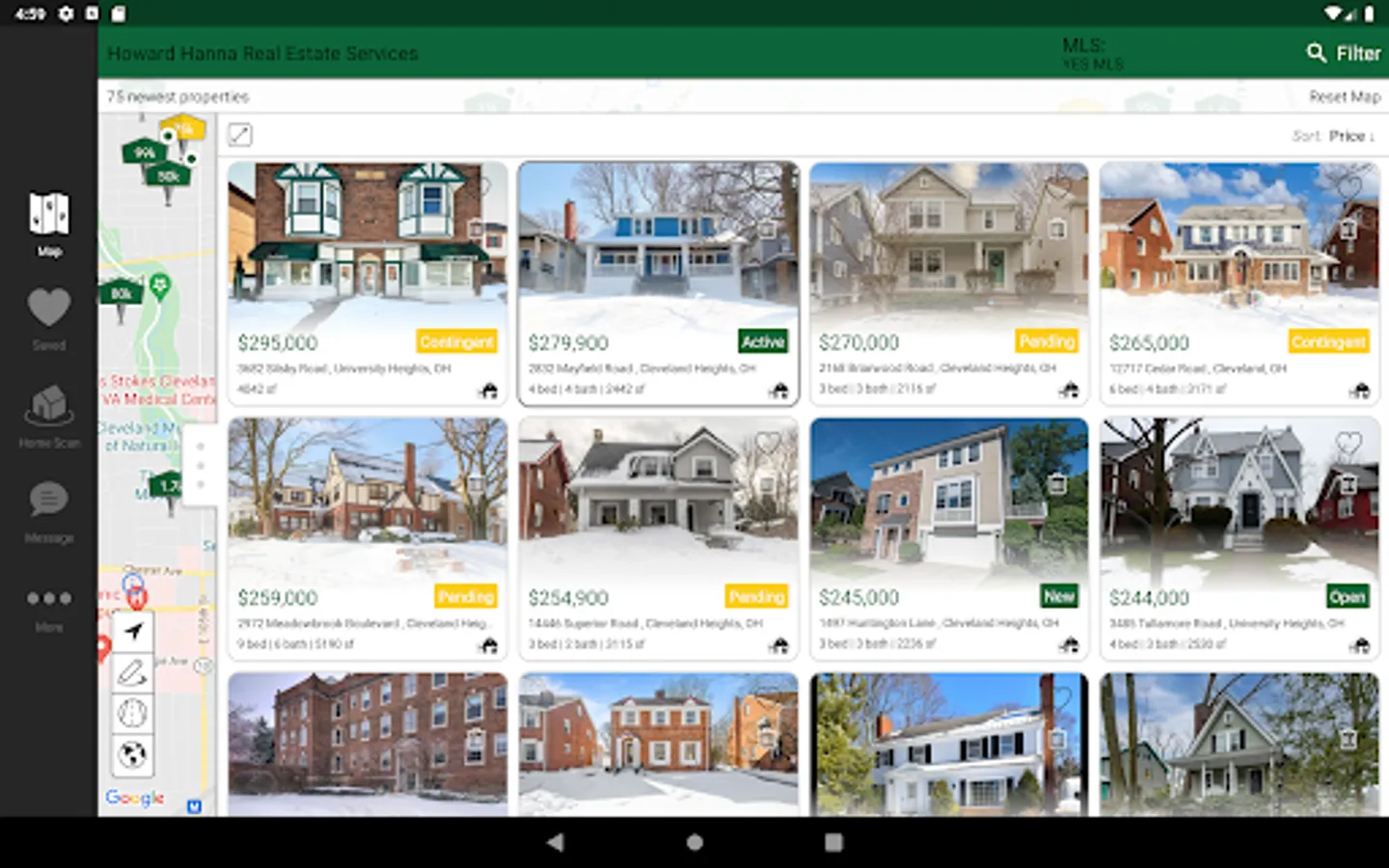Open the $244,000 Tudor house photo
The image size is (1389, 868).
click(1239, 500)
